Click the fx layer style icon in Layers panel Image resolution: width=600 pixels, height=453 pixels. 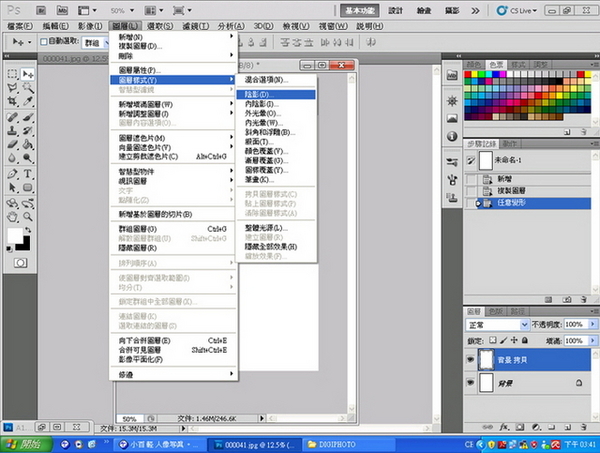pos(504,427)
